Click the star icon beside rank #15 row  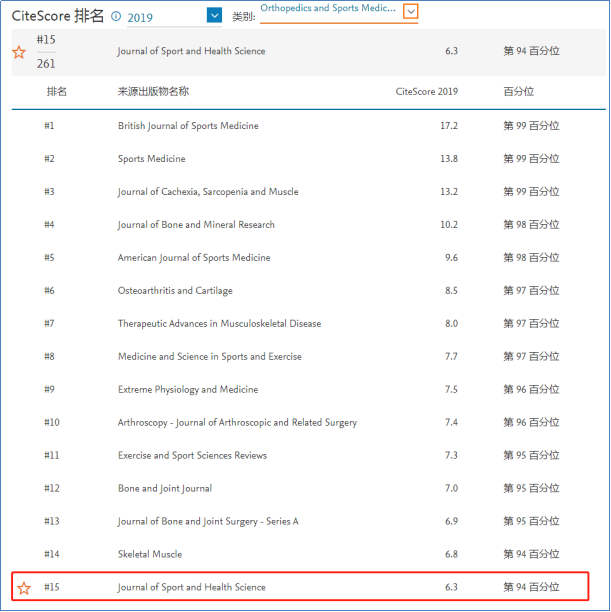click(x=24, y=587)
